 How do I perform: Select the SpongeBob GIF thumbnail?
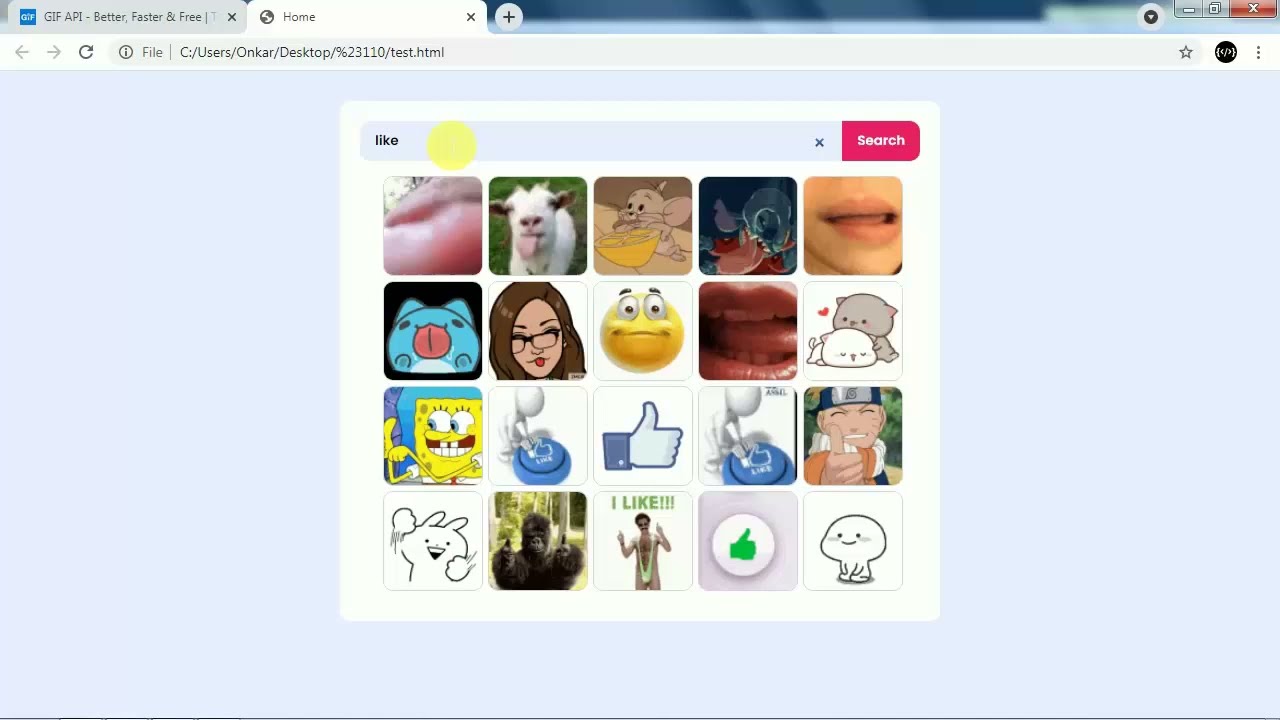click(433, 436)
